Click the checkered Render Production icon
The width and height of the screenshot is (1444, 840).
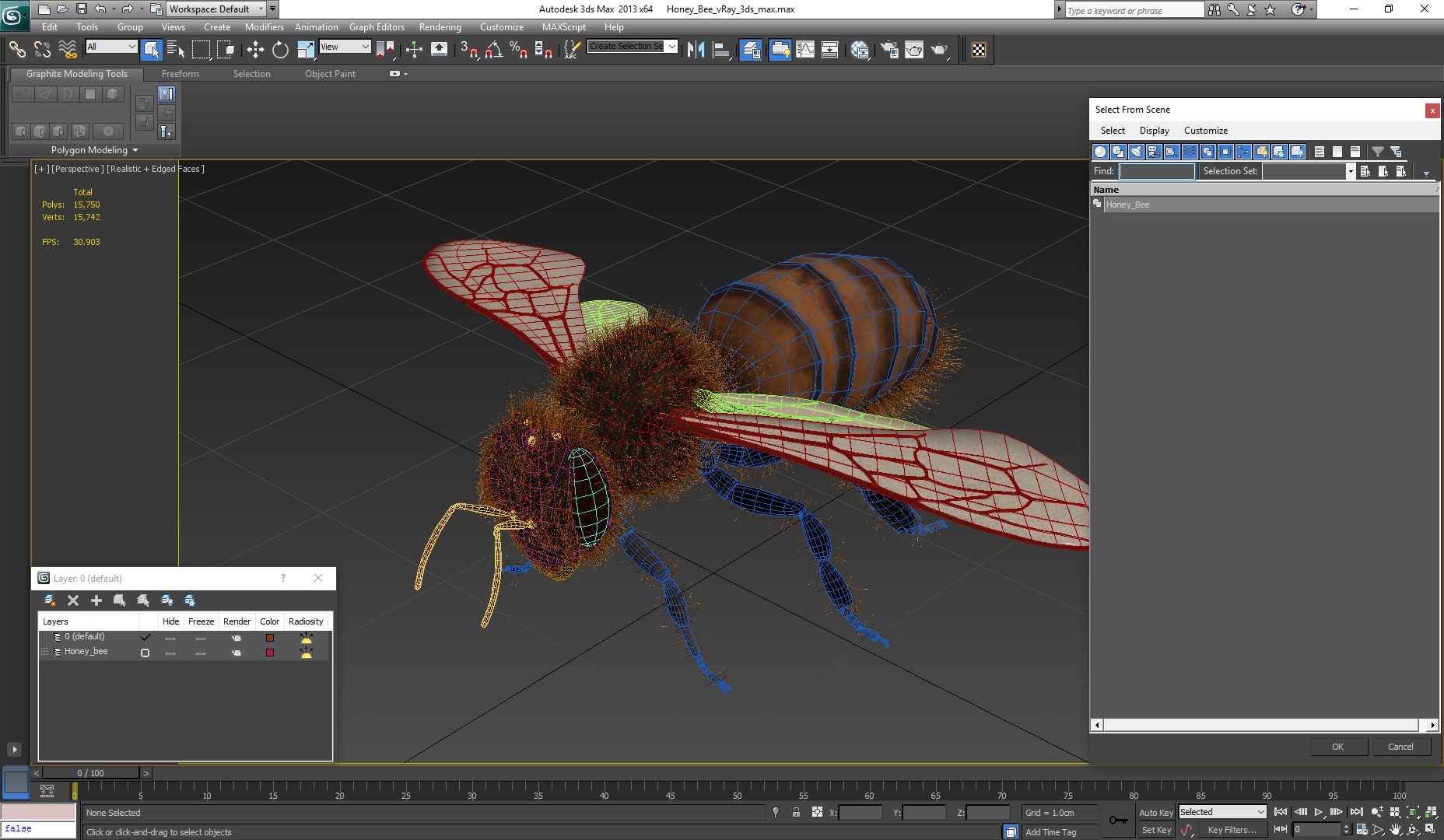point(979,50)
